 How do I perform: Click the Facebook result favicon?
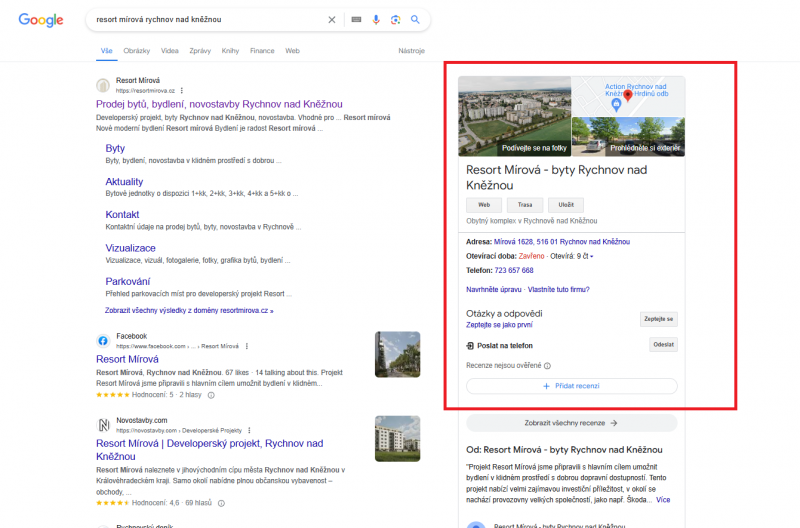tap(103, 341)
